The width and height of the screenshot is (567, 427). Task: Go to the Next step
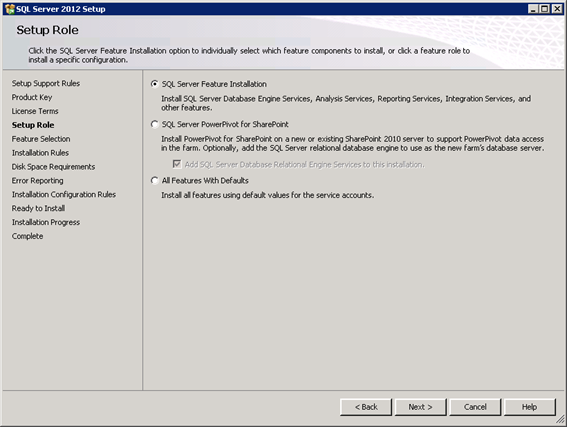(x=421, y=407)
